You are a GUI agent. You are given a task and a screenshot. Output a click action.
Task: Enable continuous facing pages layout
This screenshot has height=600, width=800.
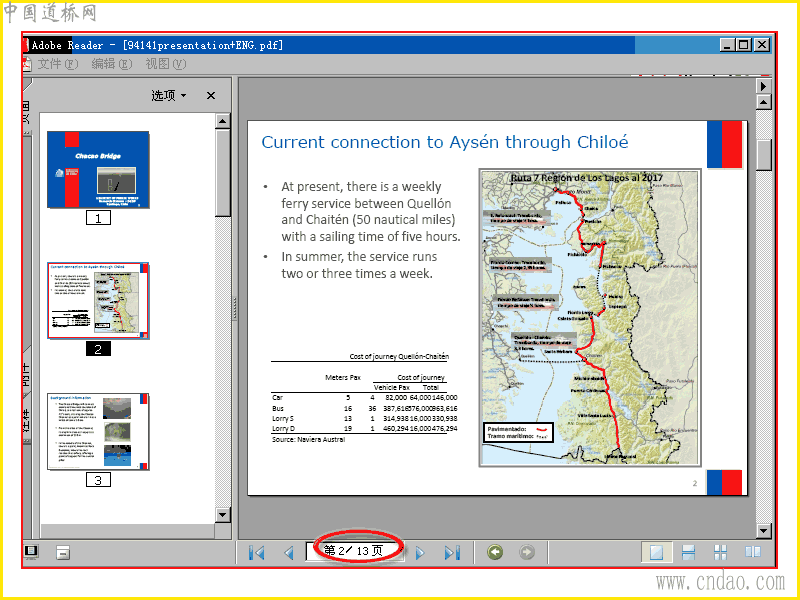click(x=720, y=552)
